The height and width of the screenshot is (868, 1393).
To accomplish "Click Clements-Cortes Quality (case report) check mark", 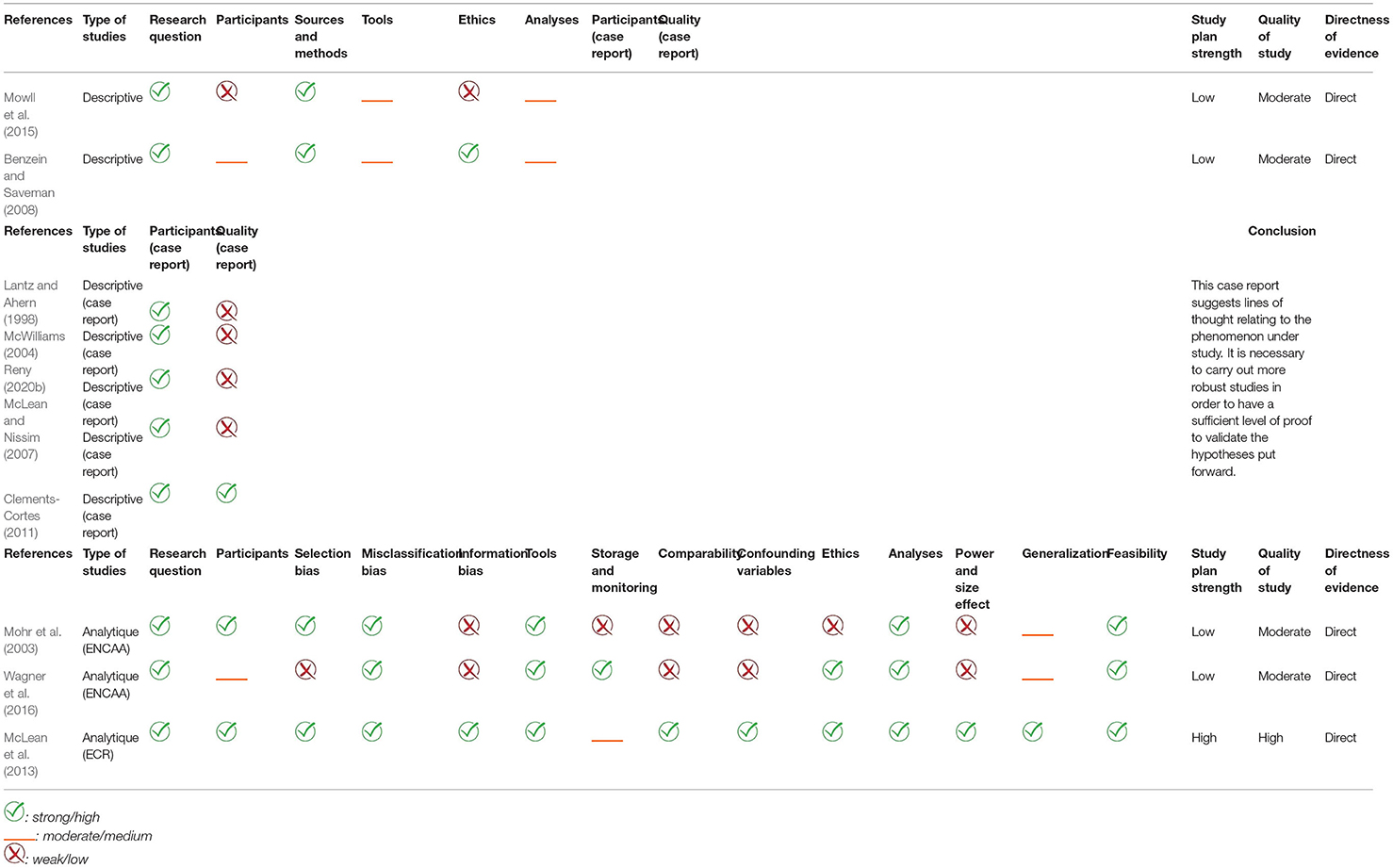I will [x=226, y=493].
